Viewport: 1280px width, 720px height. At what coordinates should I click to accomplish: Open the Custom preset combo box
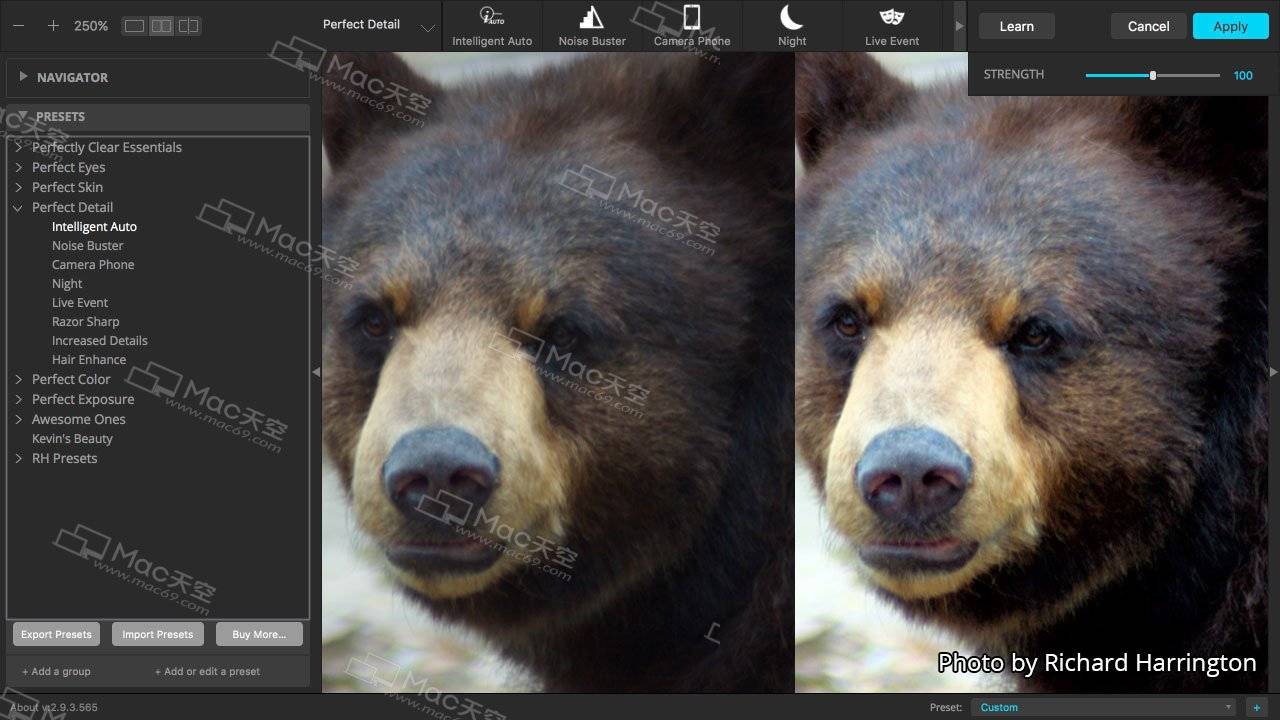click(1103, 707)
